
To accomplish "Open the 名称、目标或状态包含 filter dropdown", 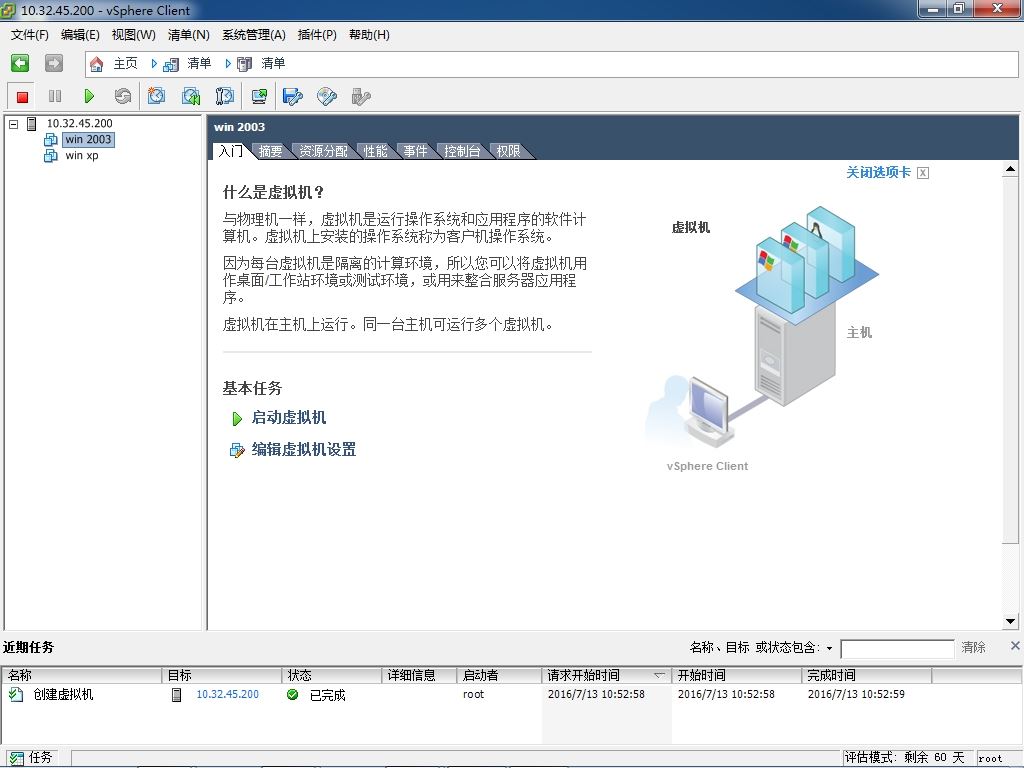I will click(x=829, y=648).
